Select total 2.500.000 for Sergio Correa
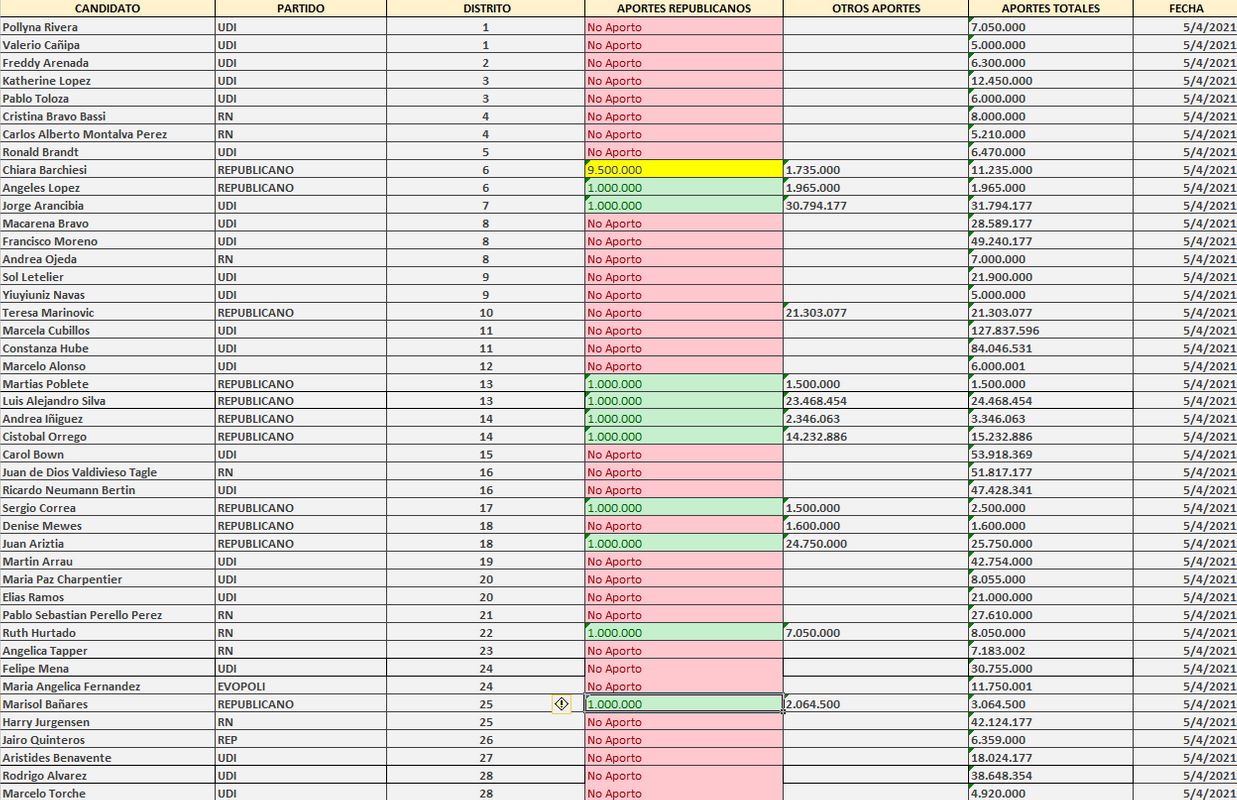The image size is (1237, 800). point(1051,508)
